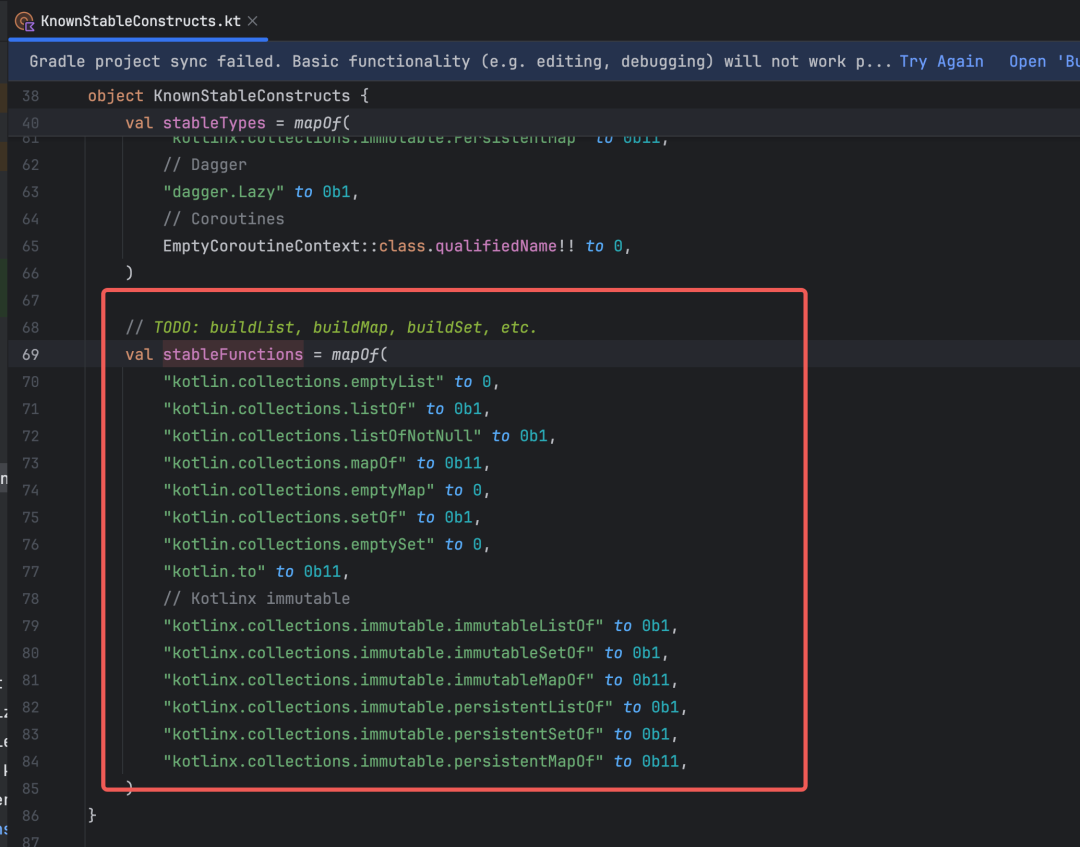Click the Kotlin file icon on the tab
1080x847 pixels.
24,21
